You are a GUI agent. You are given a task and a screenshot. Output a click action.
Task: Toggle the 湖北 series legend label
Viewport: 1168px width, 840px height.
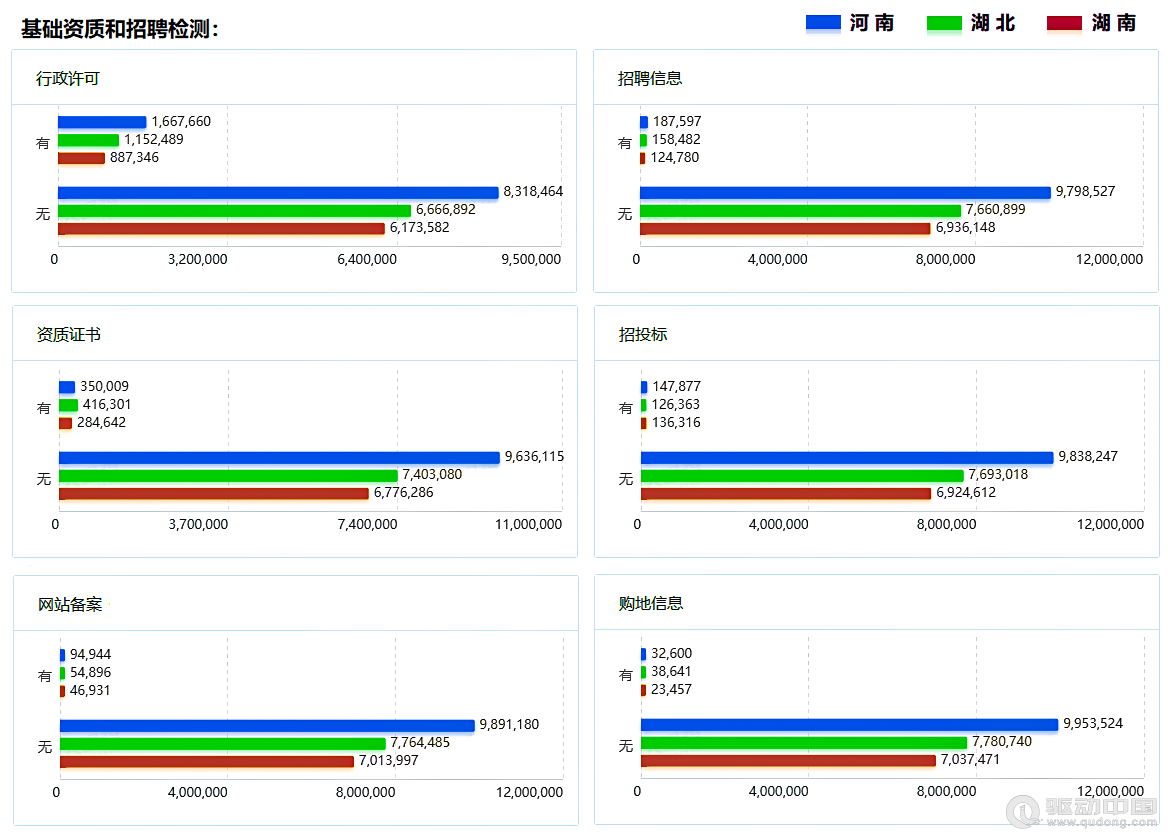[x=993, y=23]
